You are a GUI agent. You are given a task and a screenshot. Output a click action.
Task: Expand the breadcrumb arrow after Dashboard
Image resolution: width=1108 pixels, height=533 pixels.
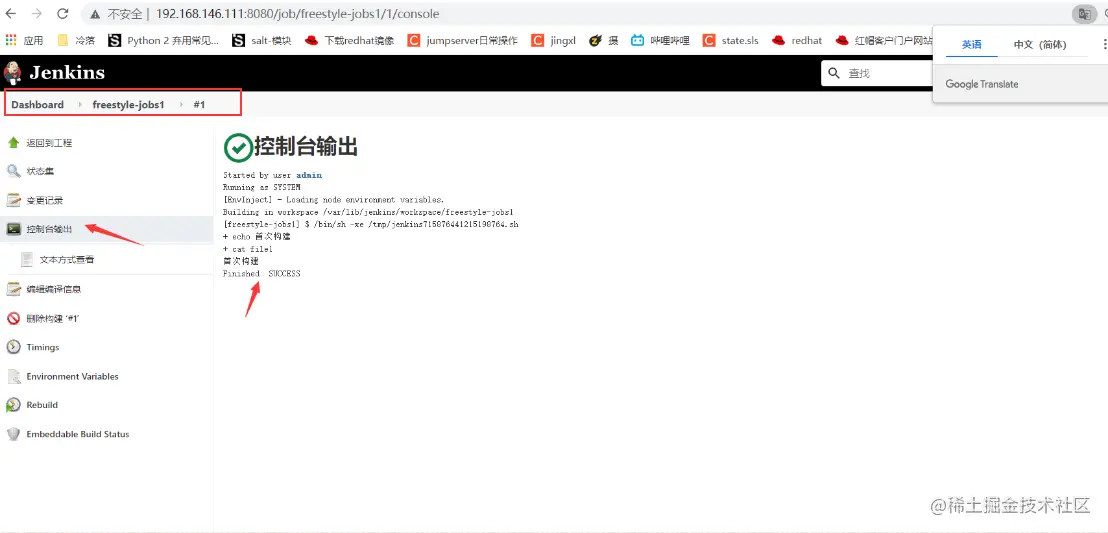pyautogui.click(x=80, y=104)
